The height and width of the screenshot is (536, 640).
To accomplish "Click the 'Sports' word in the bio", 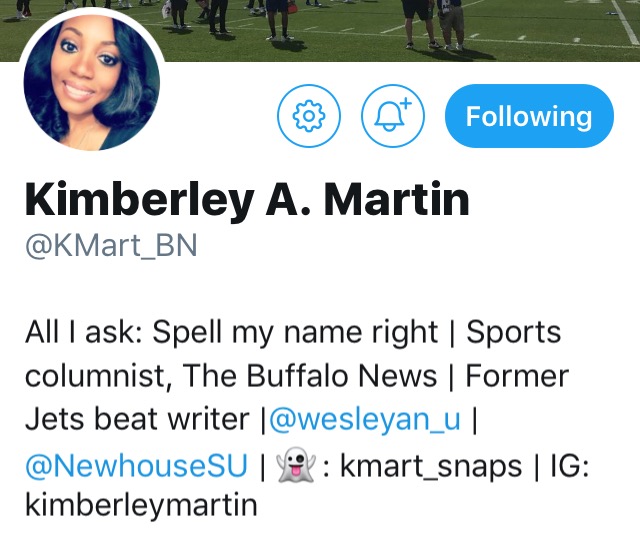I will click(x=513, y=333).
